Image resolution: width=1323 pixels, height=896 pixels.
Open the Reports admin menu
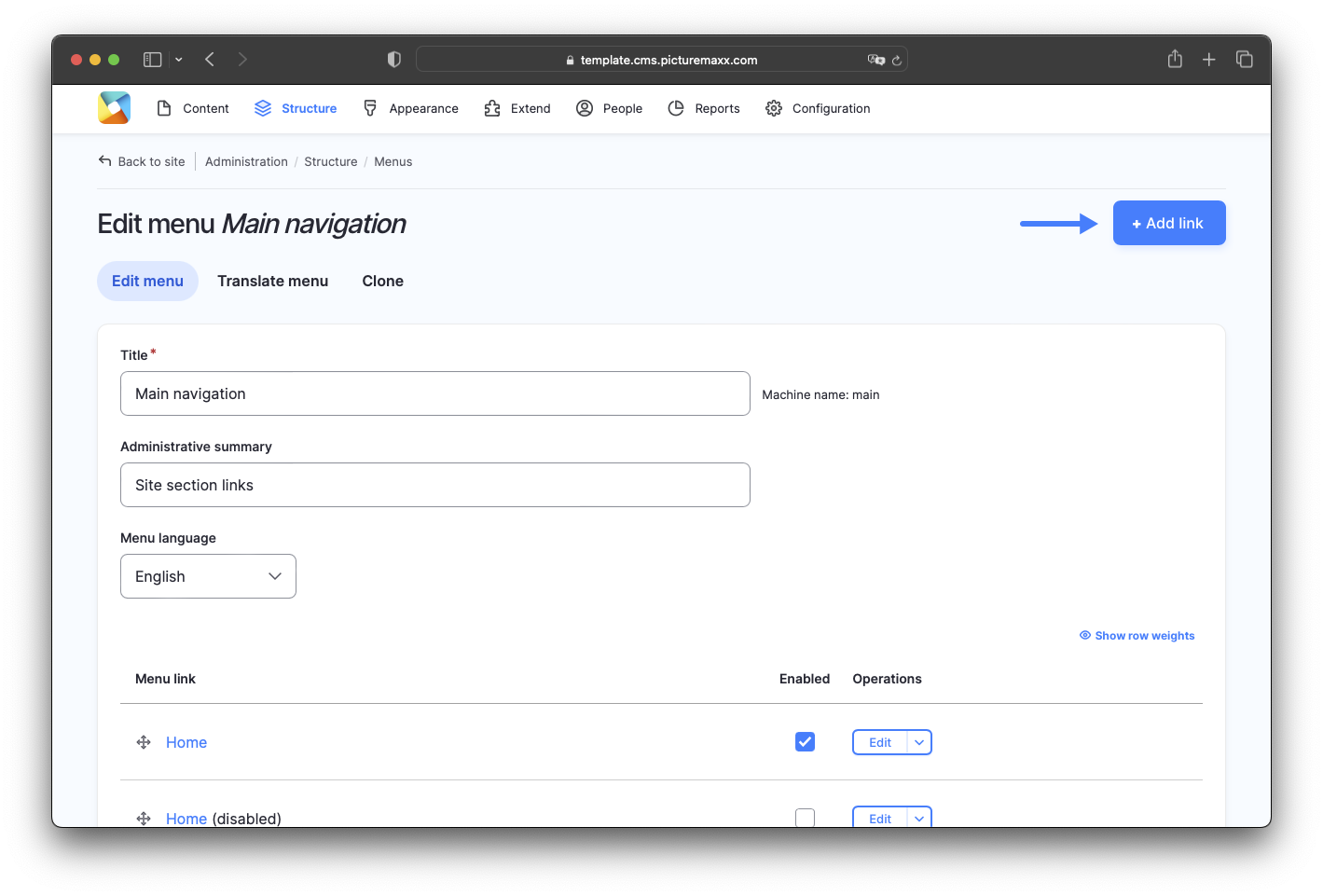click(x=704, y=108)
